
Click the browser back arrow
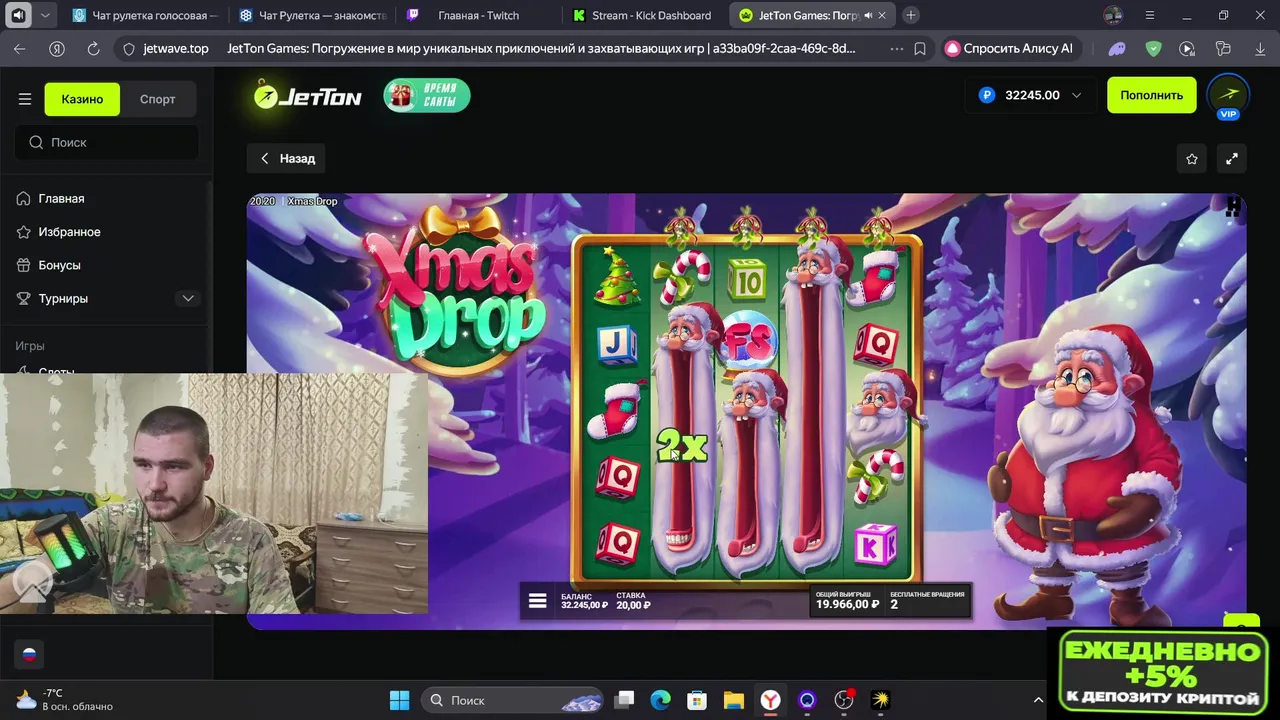tap(20, 48)
